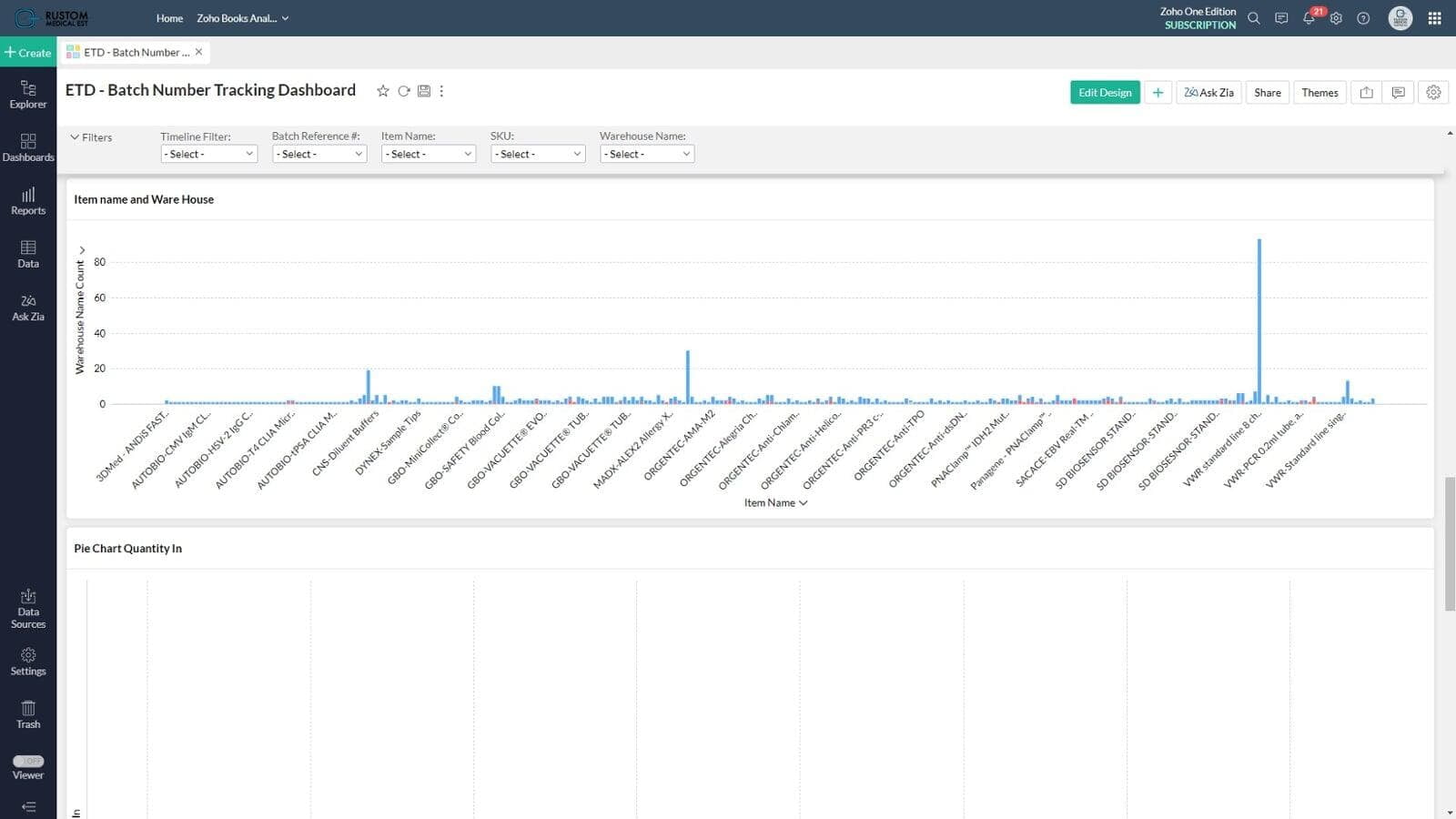Click the Edit Design button
Screen dimensions: 1456x819
(x=1105, y=92)
